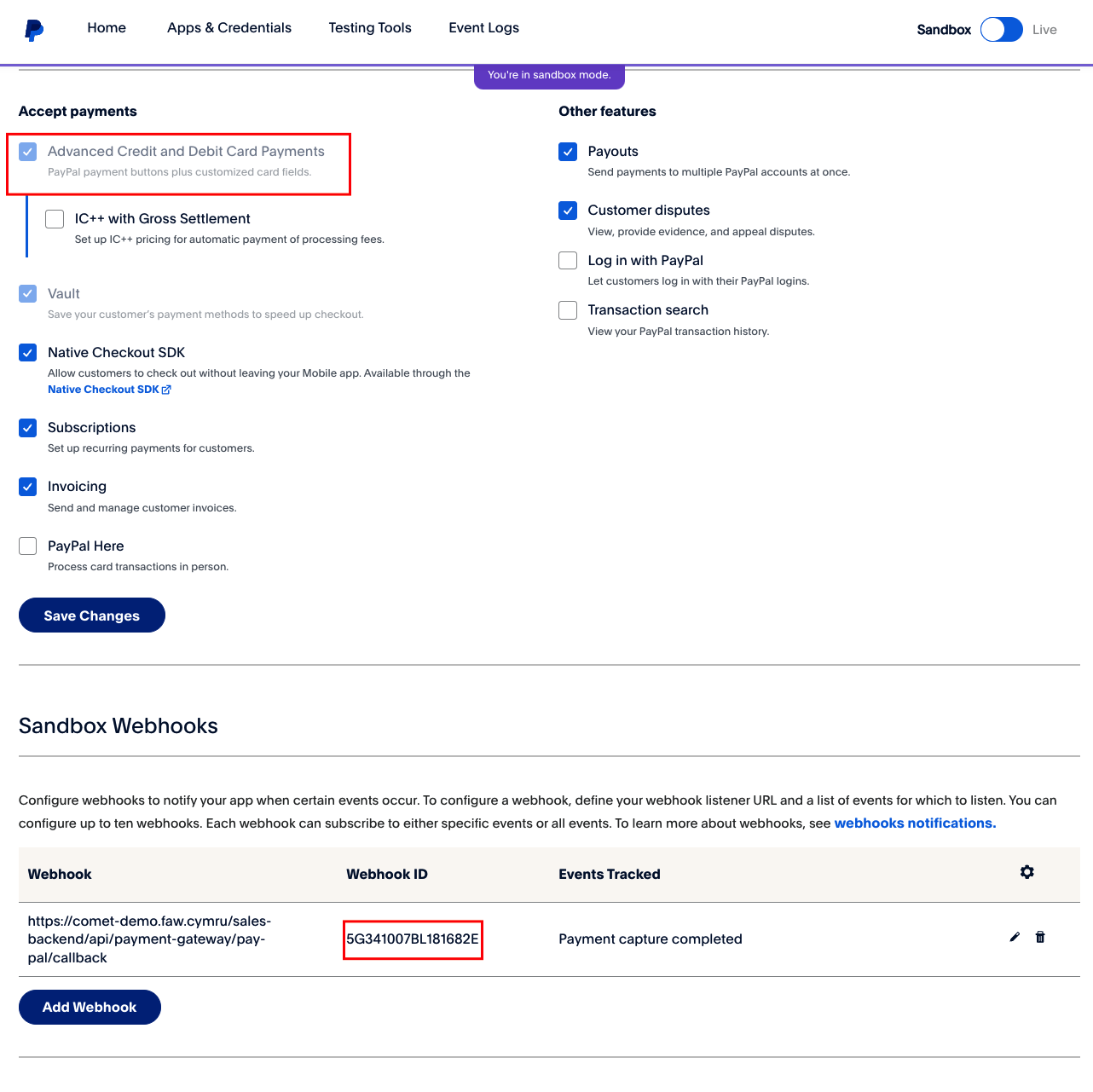This screenshot has width=1093, height=1092.
Task: Enable the PayPal Here checkbox
Action: tap(28, 546)
